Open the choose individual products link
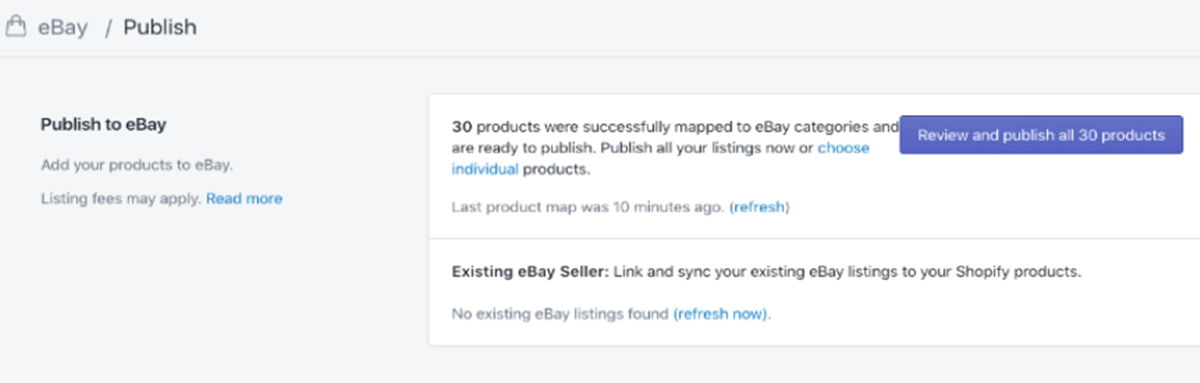Image resolution: width=1200 pixels, height=383 pixels. (660, 158)
